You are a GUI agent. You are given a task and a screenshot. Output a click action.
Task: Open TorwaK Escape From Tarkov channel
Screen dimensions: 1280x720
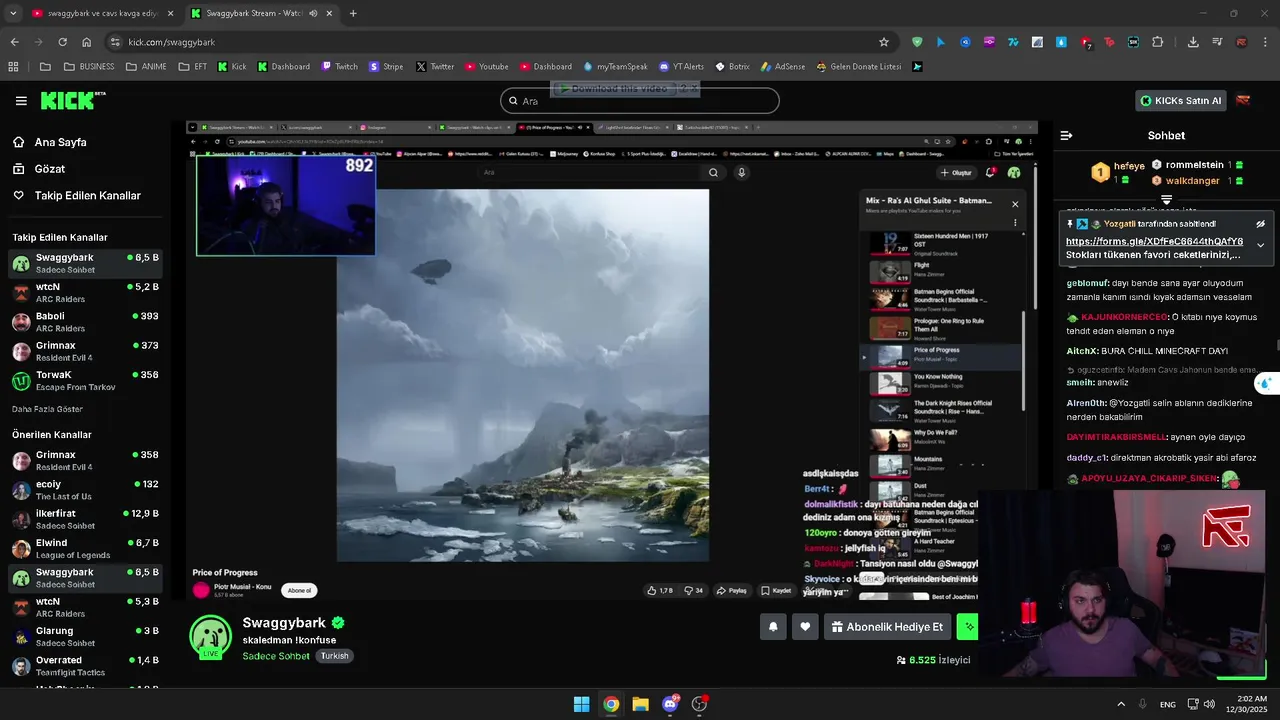click(x=86, y=381)
